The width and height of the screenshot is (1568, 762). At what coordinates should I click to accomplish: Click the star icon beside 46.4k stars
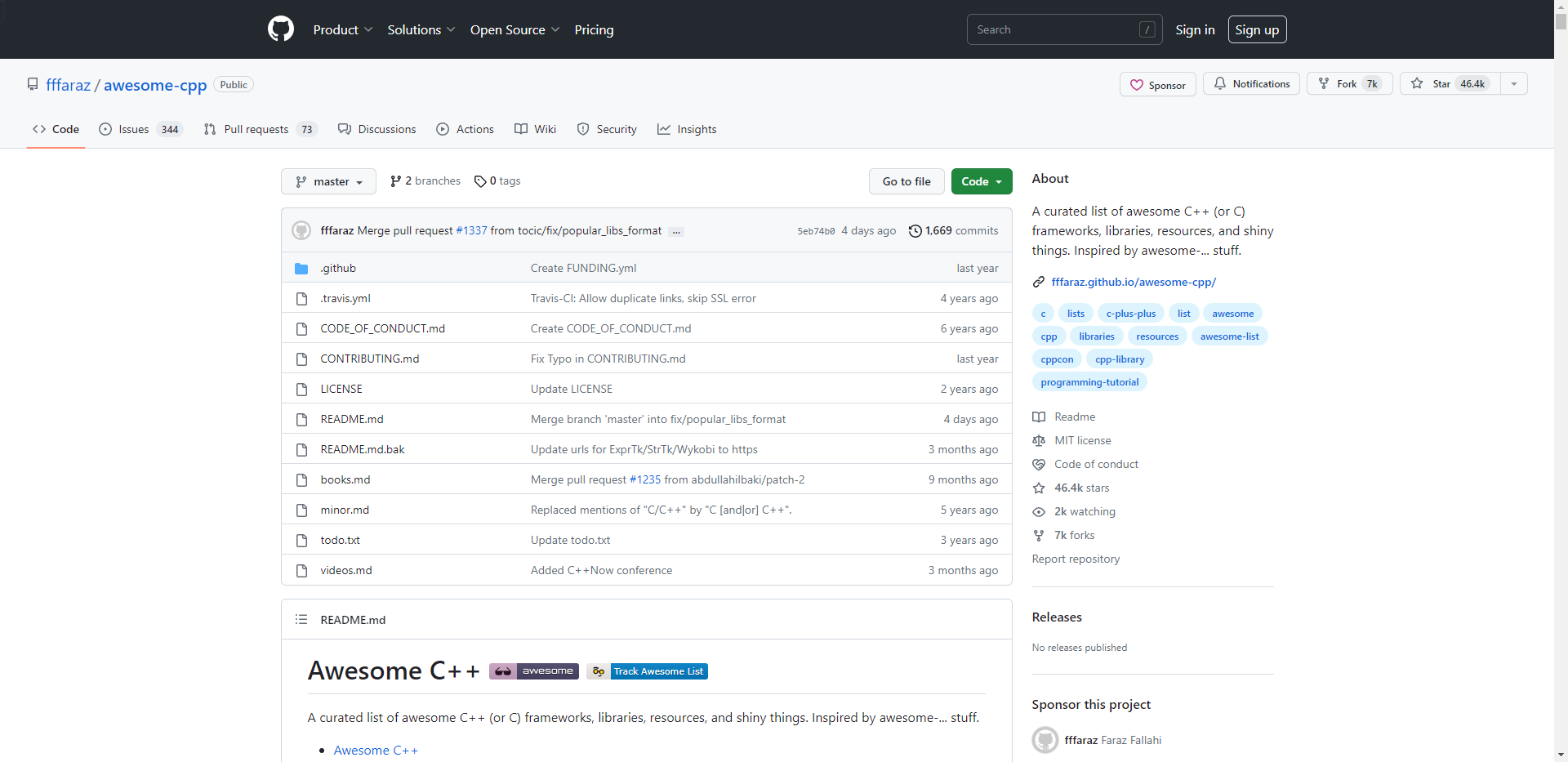1039,488
